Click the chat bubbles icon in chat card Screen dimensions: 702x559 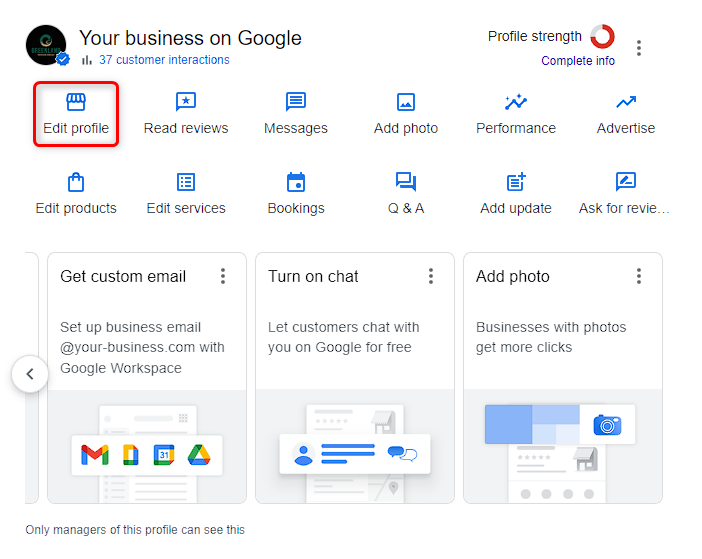click(x=402, y=453)
